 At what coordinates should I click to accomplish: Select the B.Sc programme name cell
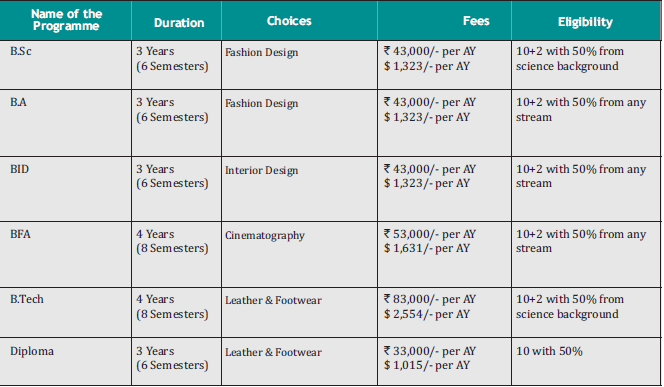(66, 65)
